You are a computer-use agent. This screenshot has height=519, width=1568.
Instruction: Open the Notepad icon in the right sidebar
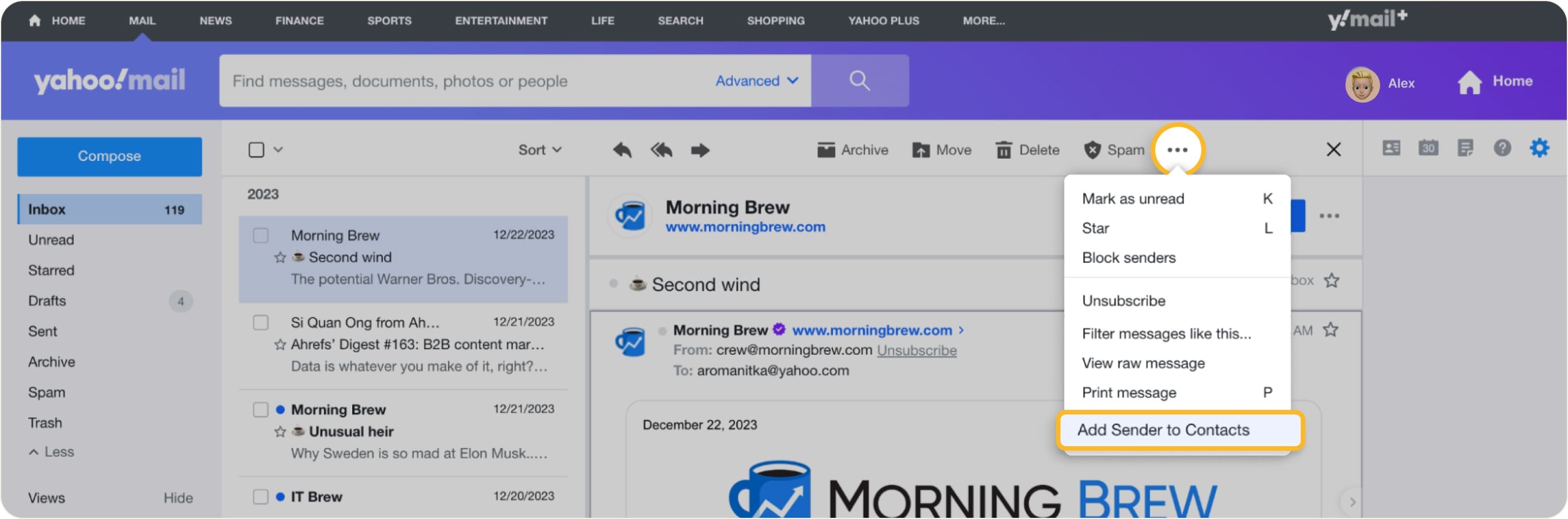(x=1466, y=148)
